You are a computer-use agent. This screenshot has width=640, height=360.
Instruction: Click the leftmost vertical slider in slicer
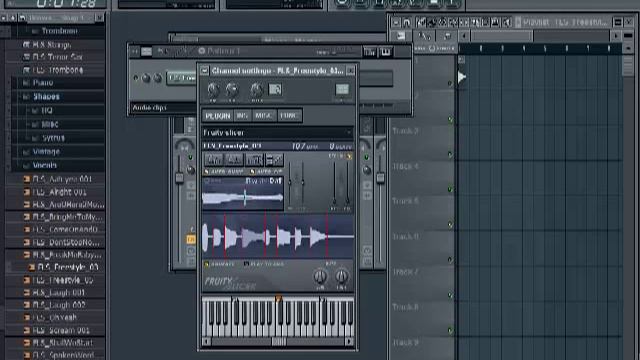point(290,183)
